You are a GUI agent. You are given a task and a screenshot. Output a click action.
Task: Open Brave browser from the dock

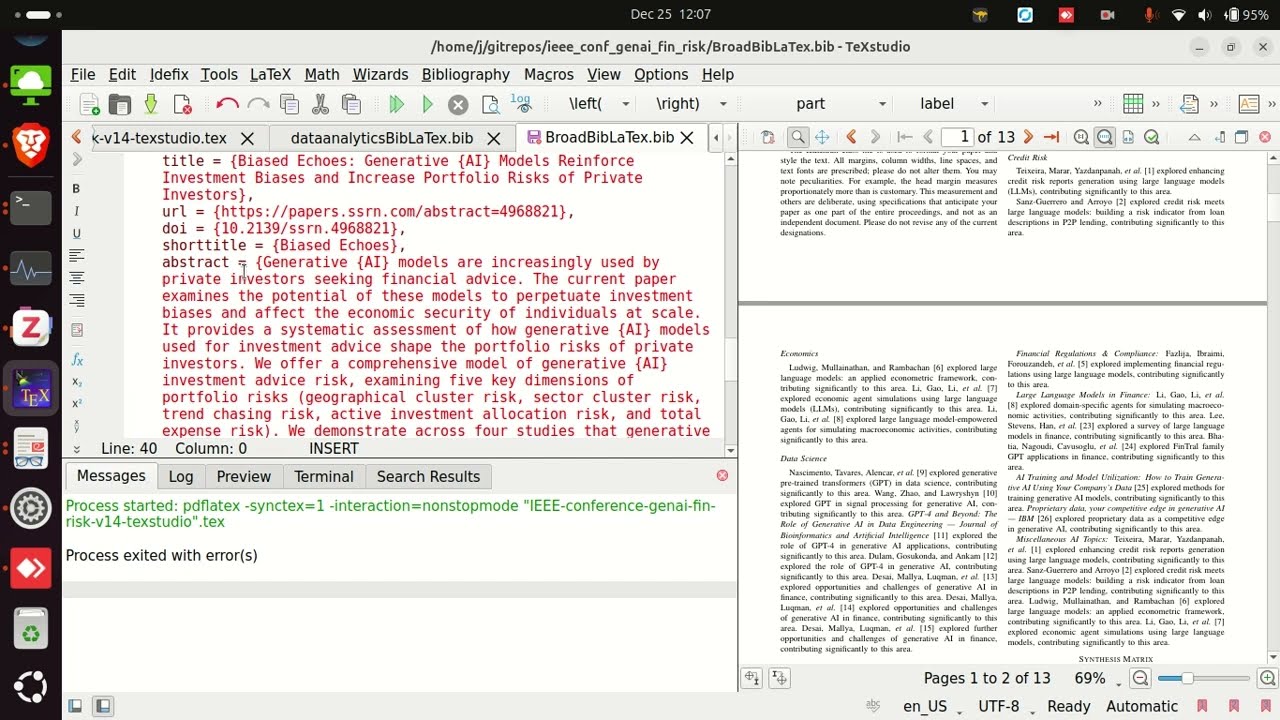click(31, 145)
